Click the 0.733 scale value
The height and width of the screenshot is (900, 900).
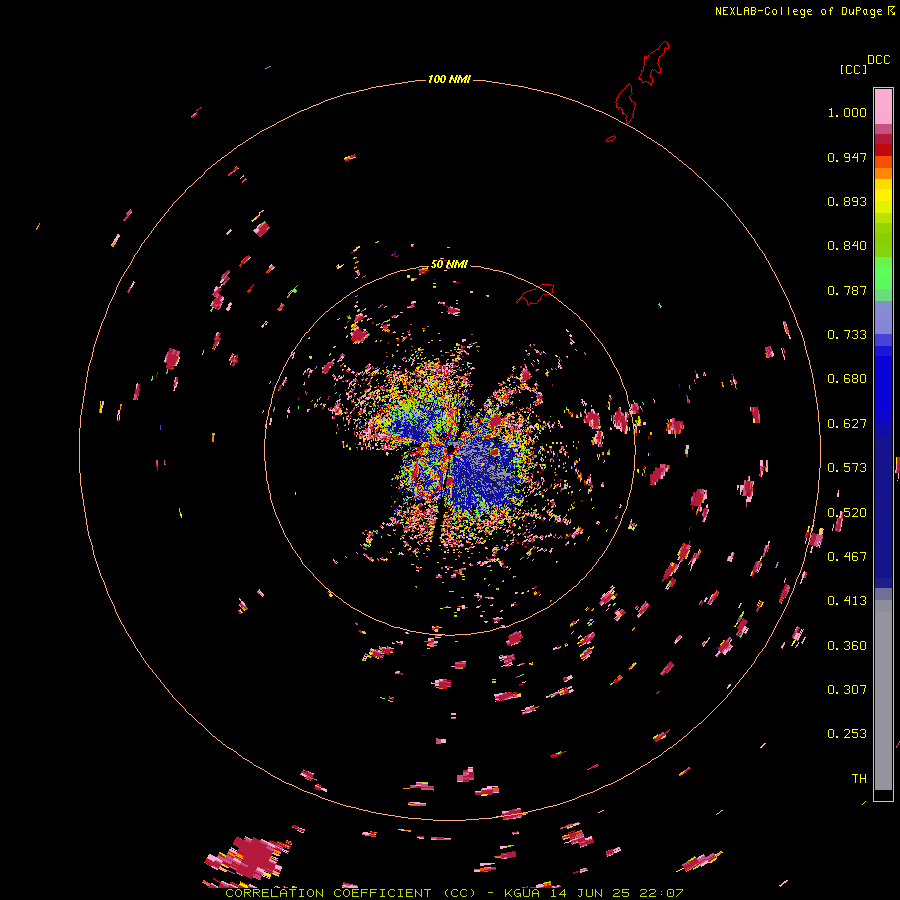point(847,335)
